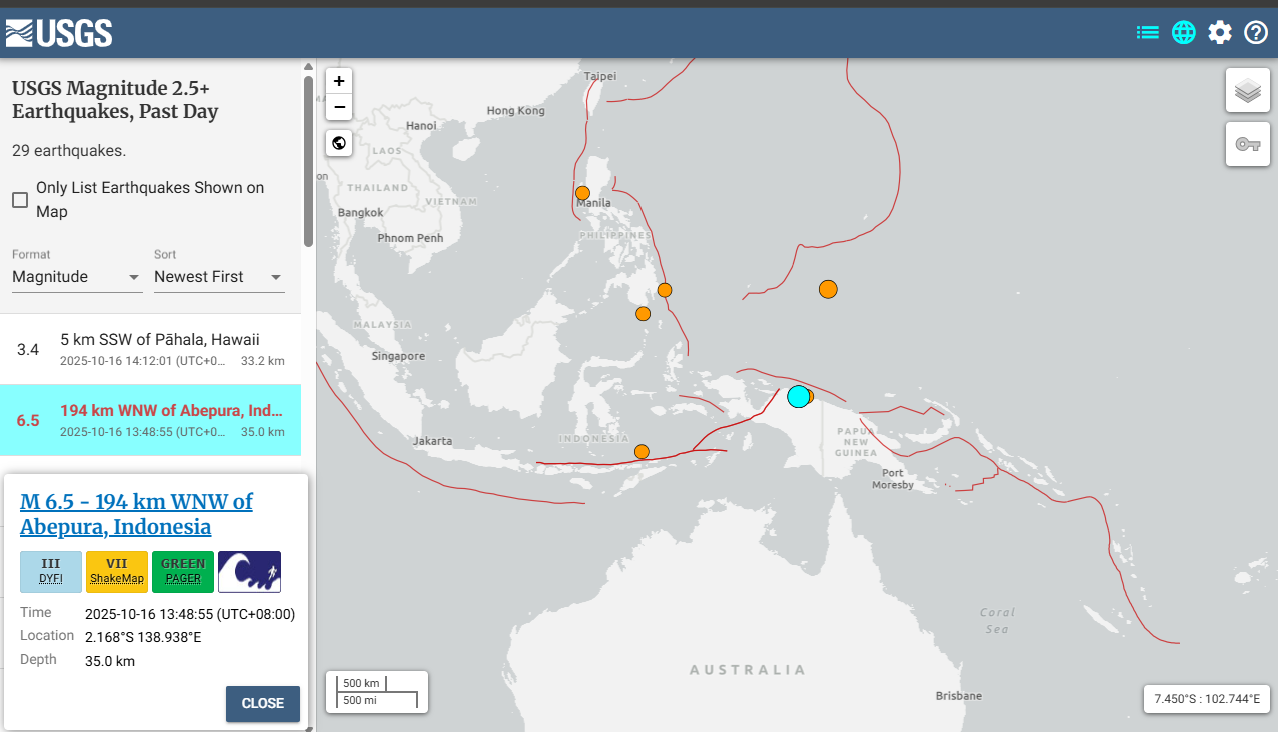Open help using the question mark icon
The height and width of the screenshot is (732, 1278).
1256,32
